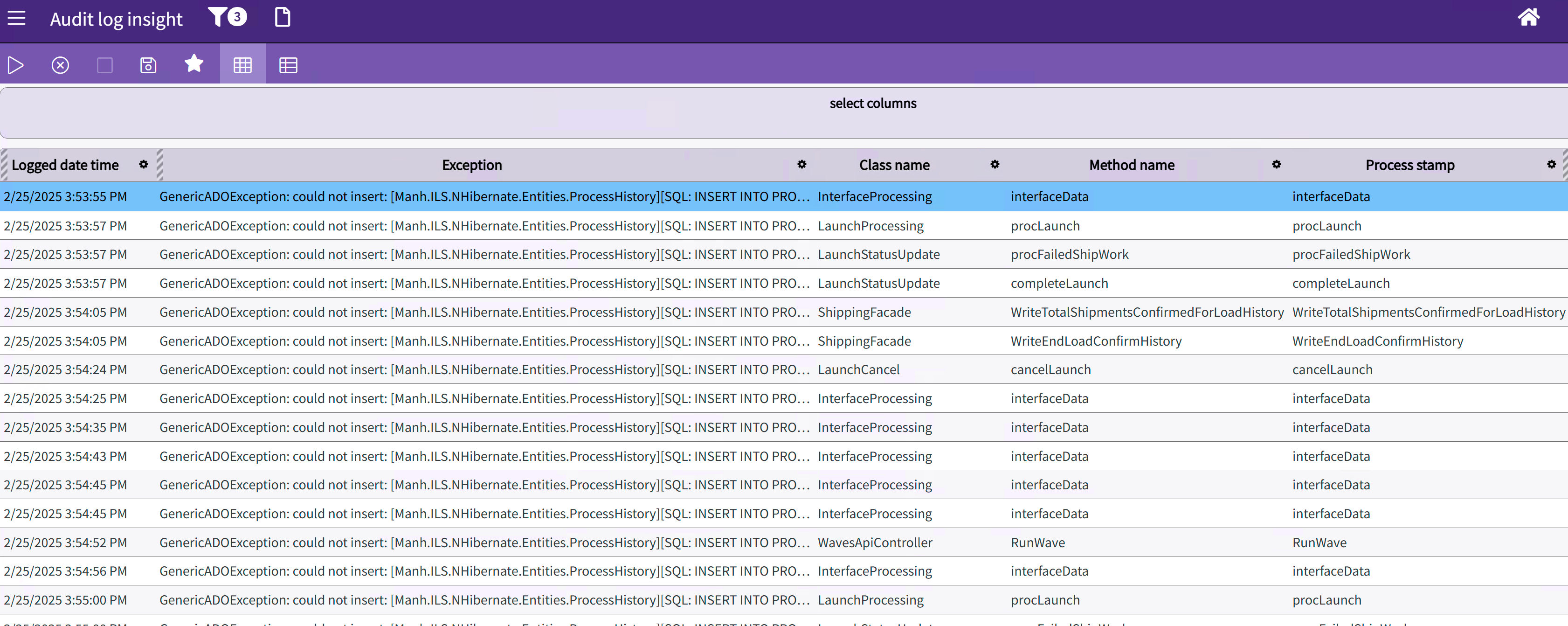Select the row with class LaunchCancel
Viewport: 1568px width, 626px height.
click(x=858, y=369)
